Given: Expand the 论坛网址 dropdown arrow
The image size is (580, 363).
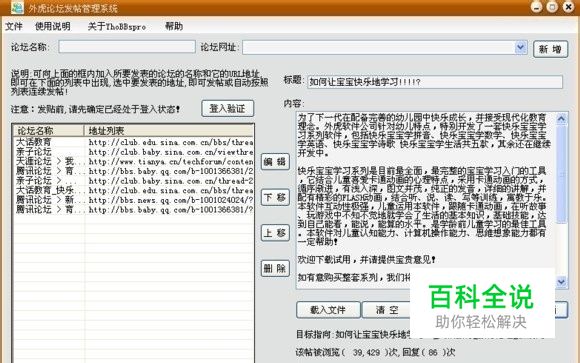Looking at the screenshot, I should [521, 48].
